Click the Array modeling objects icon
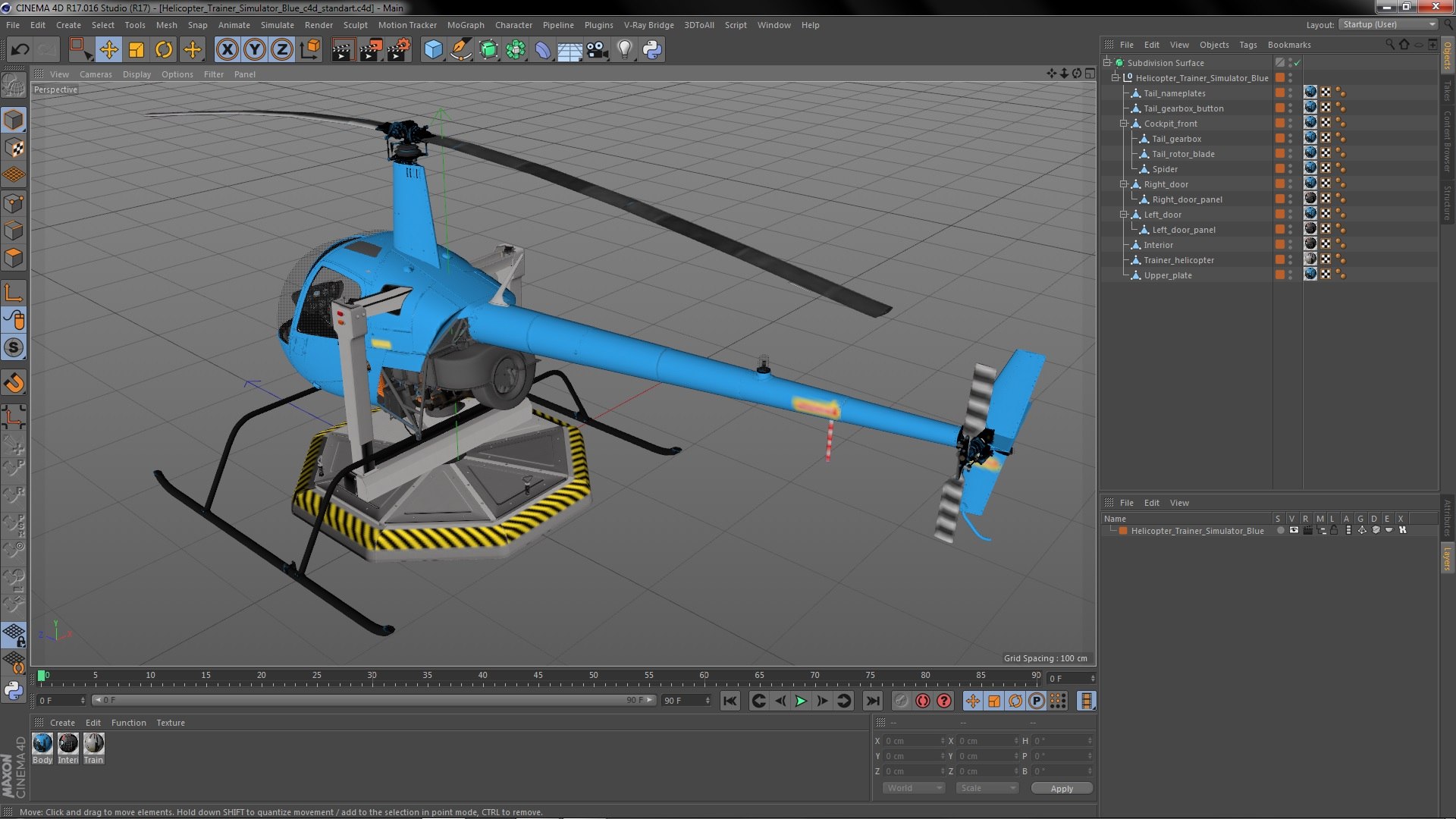The width and height of the screenshot is (1456, 819). [516, 50]
